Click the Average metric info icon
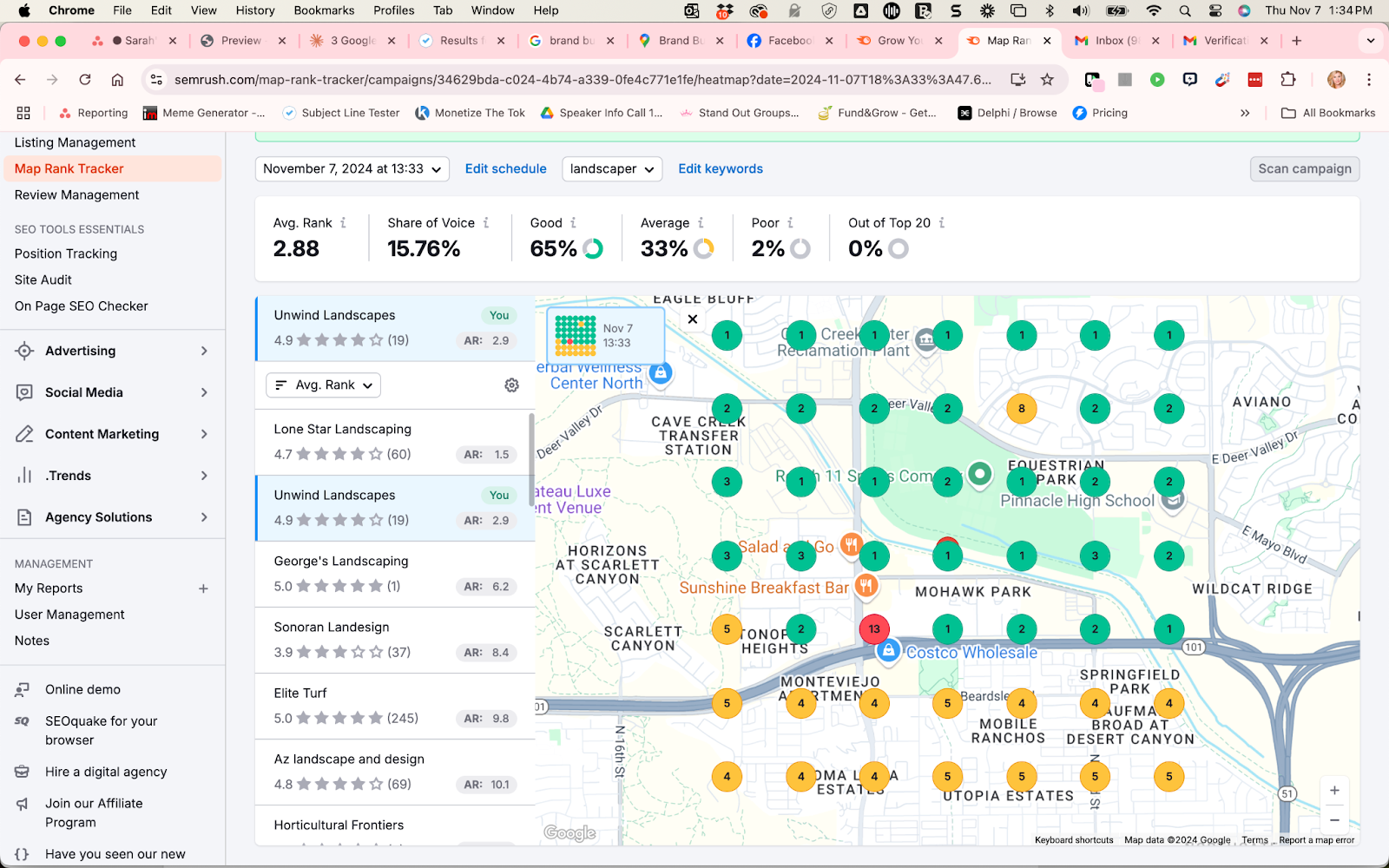Screen dimensions: 1389x868 [x=701, y=223]
